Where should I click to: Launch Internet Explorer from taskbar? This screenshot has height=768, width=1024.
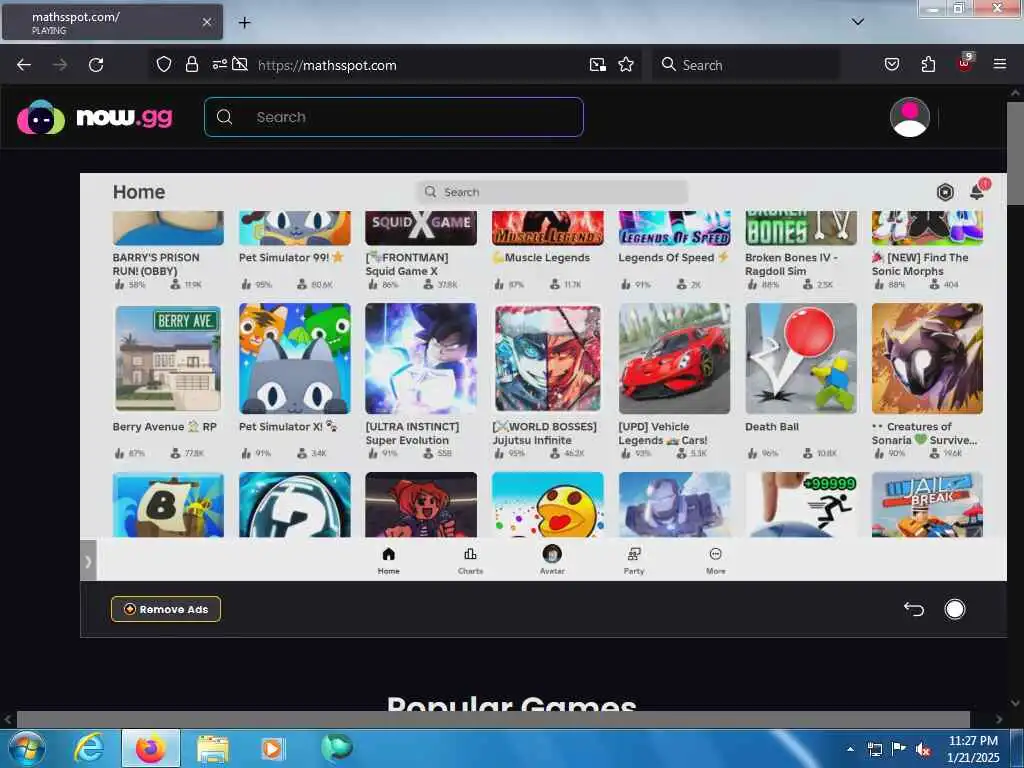[89, 748]
